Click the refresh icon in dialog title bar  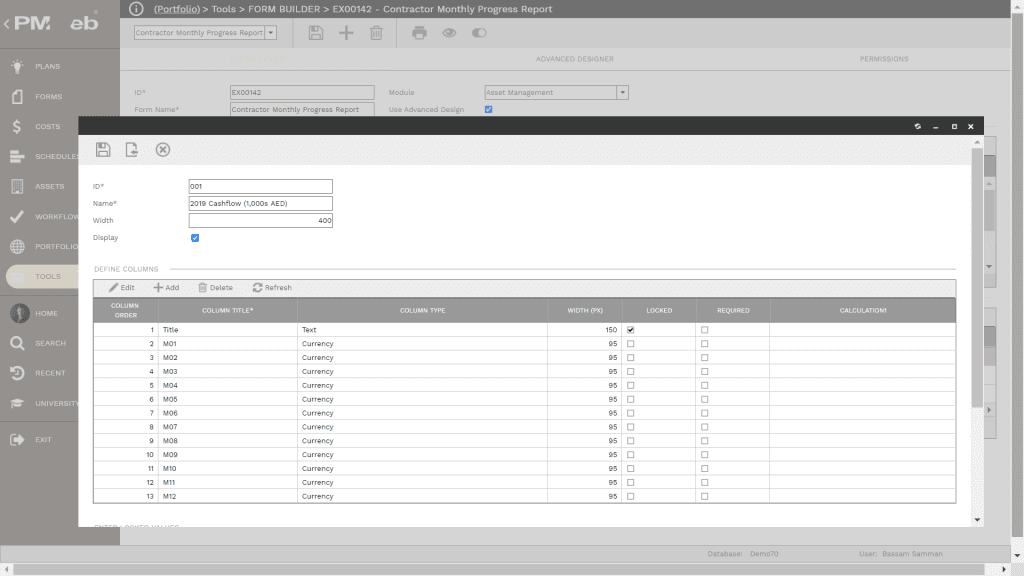[x=918, y=126]
